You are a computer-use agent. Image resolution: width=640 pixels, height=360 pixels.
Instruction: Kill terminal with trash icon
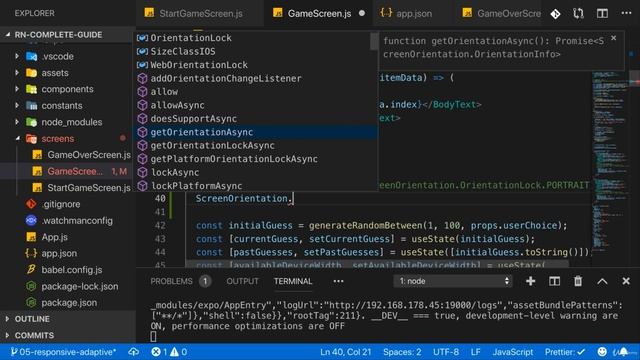(578, 281)
